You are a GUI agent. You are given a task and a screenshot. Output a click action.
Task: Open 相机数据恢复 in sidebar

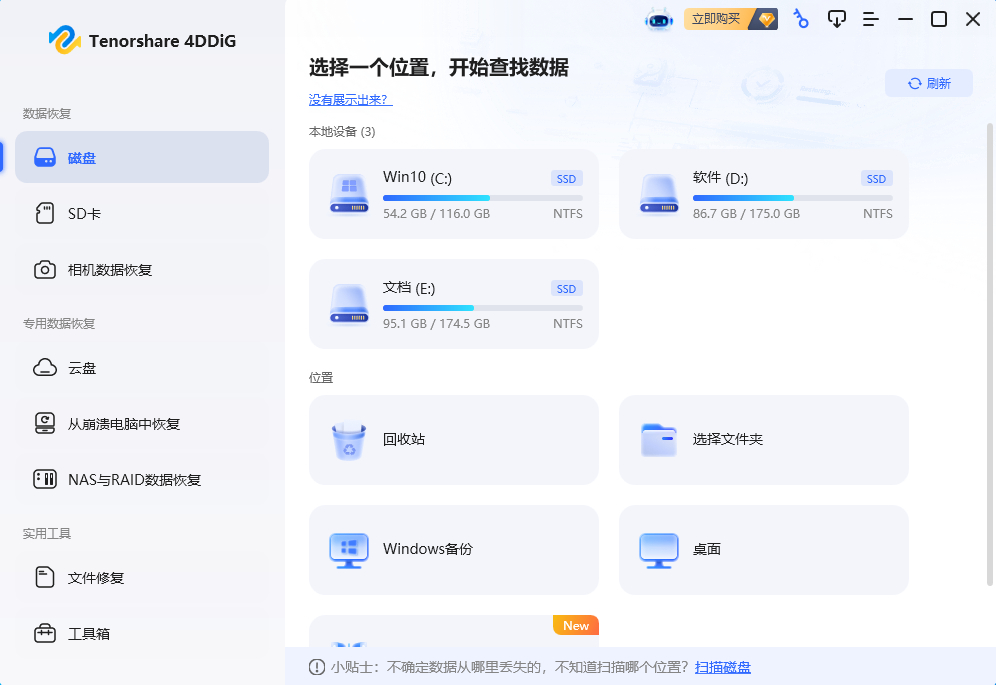(x=142, y=269)
